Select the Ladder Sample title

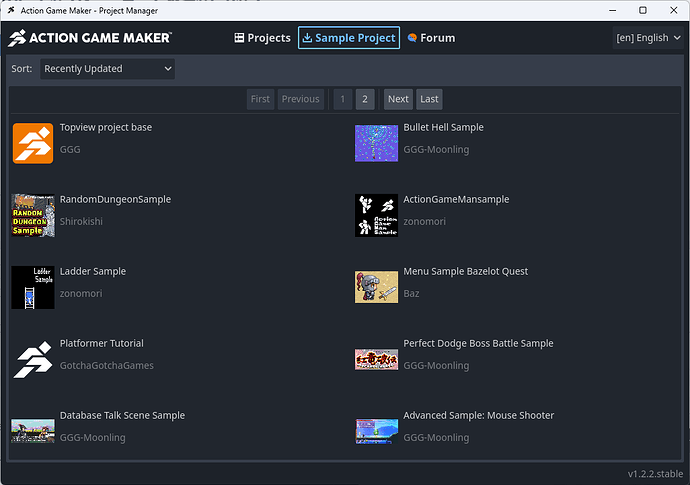click(x=93, y=272)
